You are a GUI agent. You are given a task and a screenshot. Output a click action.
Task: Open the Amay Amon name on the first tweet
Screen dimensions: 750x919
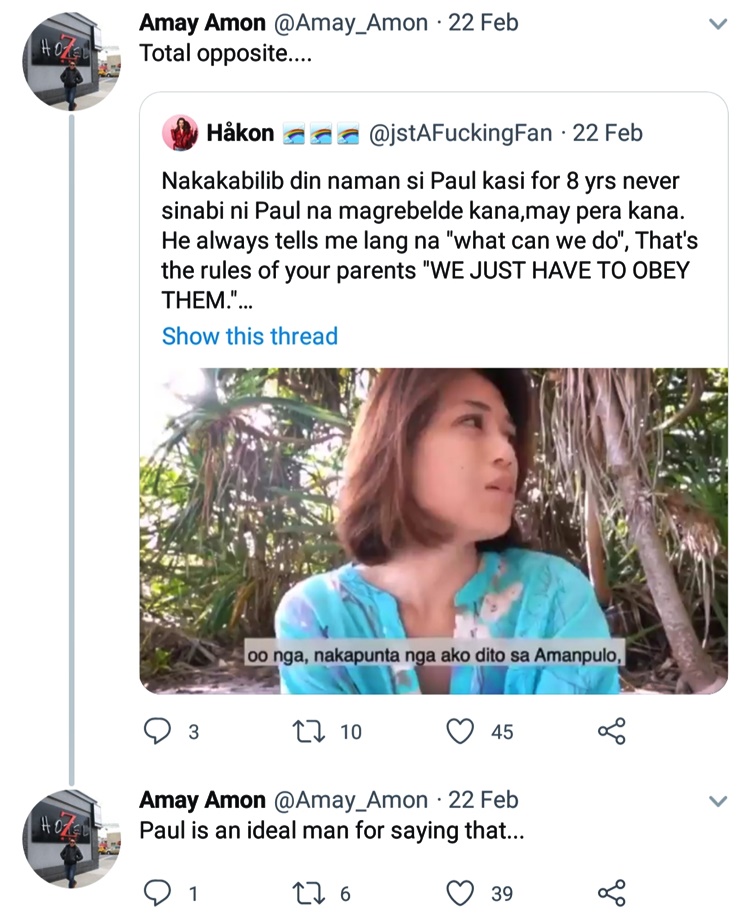pyautogui.click(x=202, y=23)
